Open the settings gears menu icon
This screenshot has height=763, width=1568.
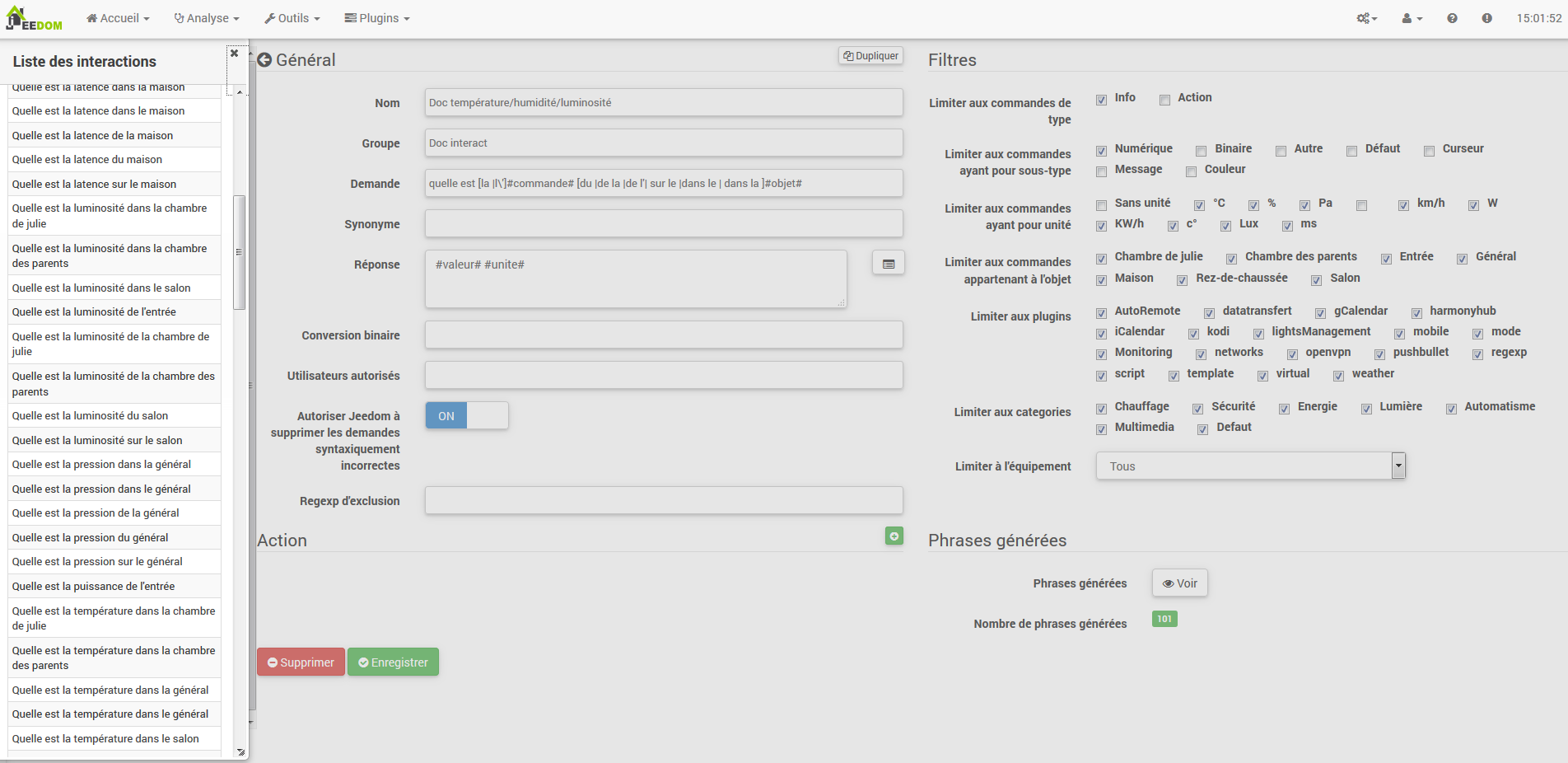click(1366, 18)
